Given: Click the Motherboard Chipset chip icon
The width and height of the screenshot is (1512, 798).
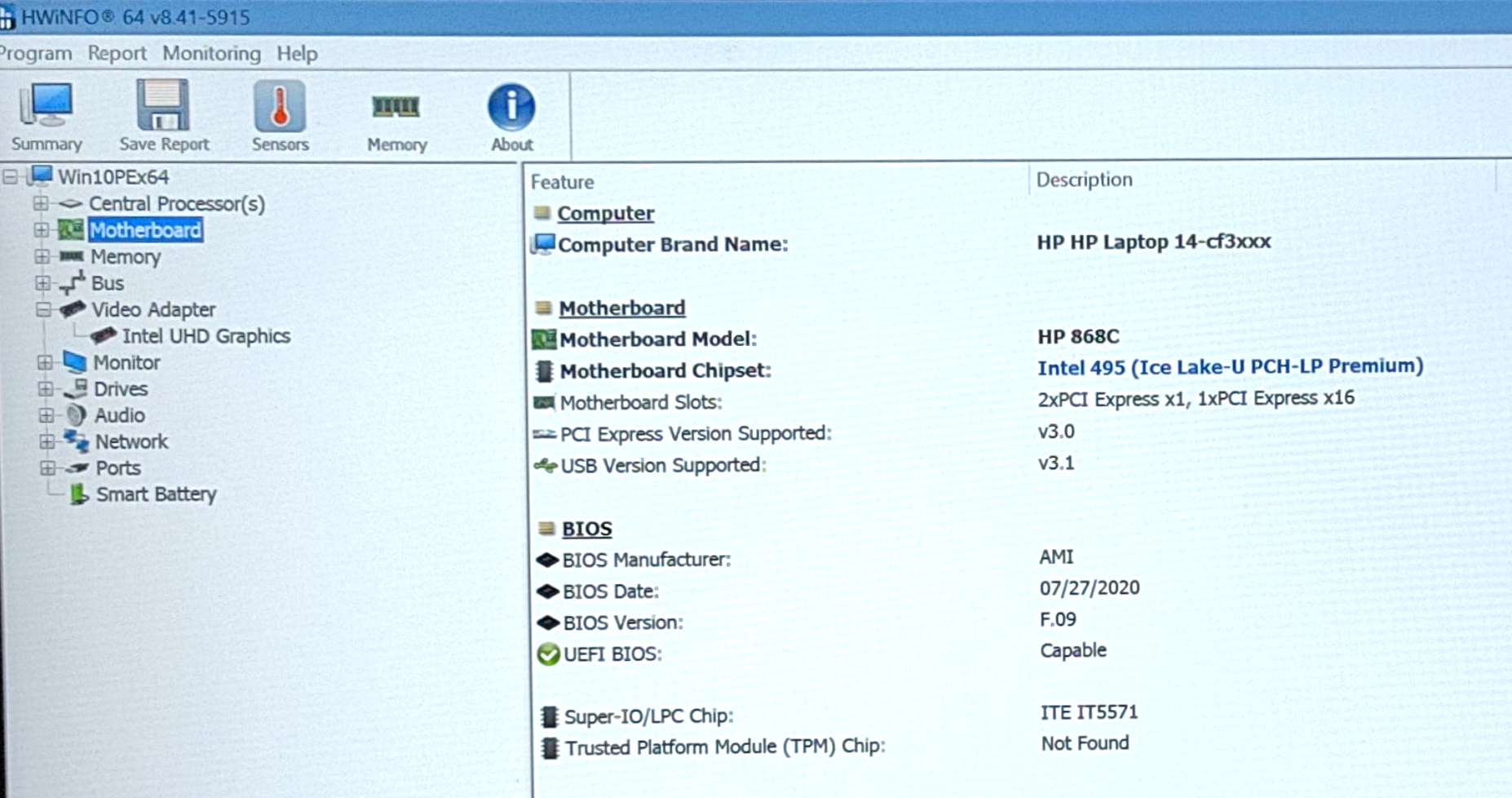Looking at the screenshot, I should coord(544,371).
